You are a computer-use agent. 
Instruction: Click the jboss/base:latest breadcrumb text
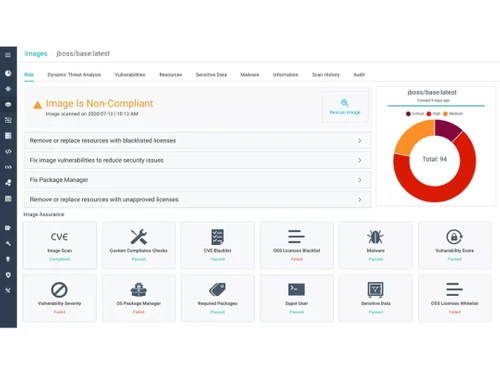click(83, 54)
